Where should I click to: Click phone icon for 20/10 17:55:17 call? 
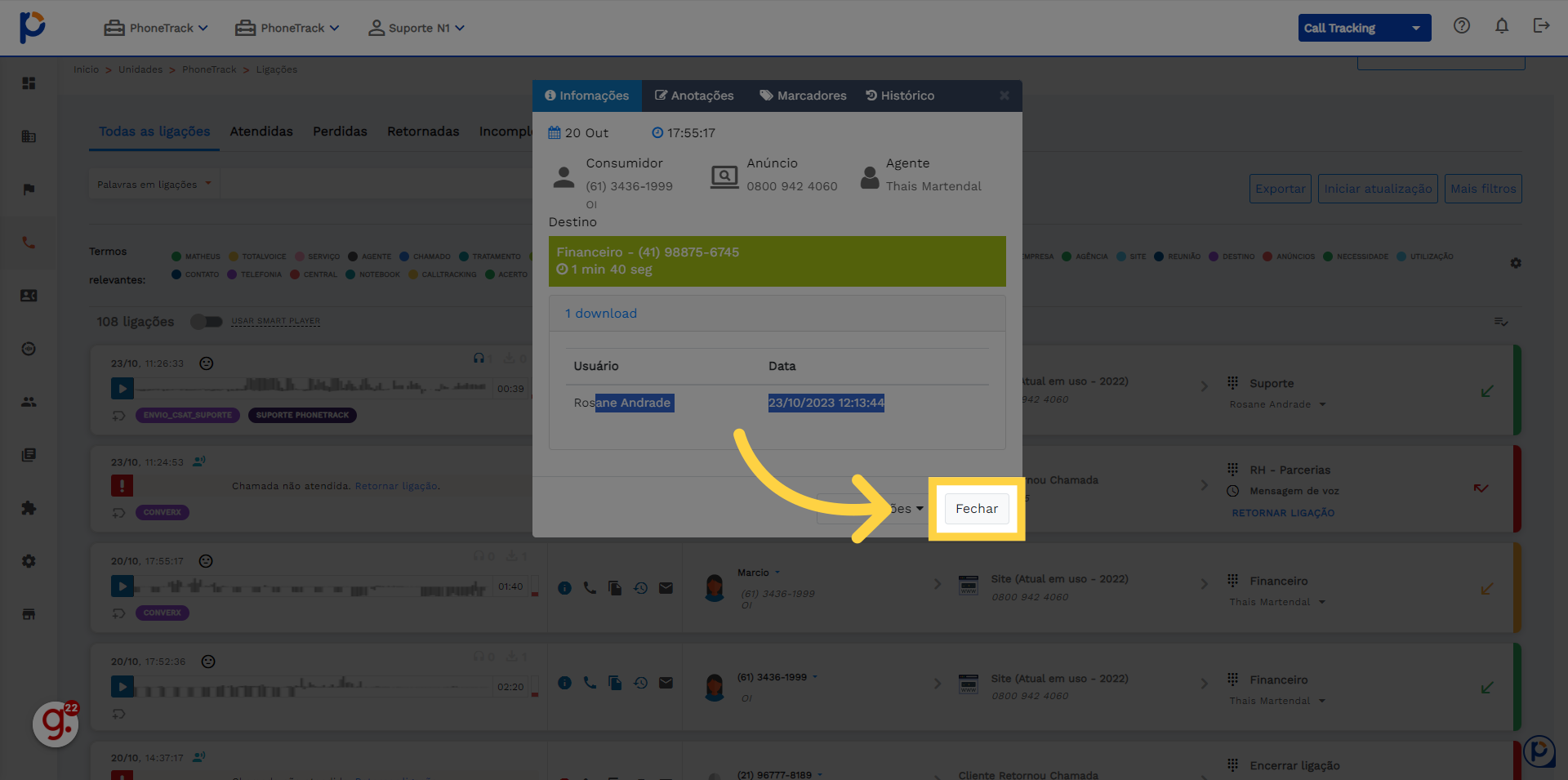coord(590,588)
